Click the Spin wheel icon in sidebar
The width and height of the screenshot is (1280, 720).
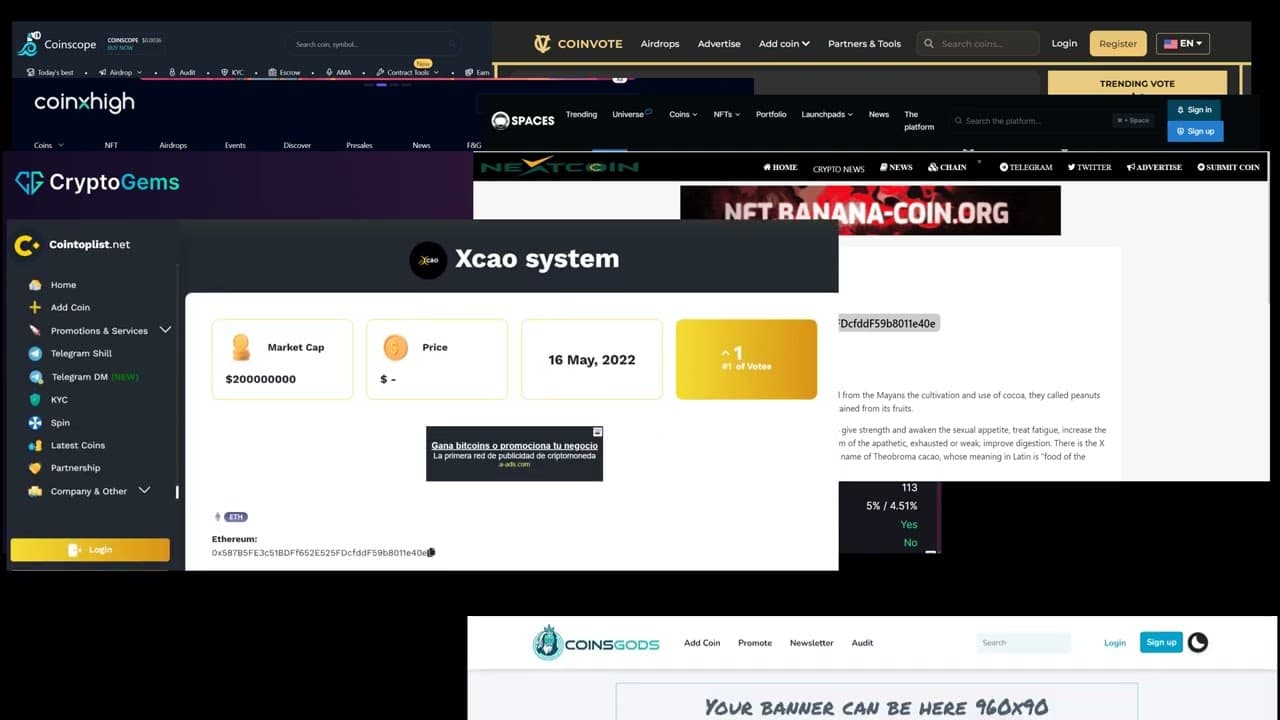point(35,423)
